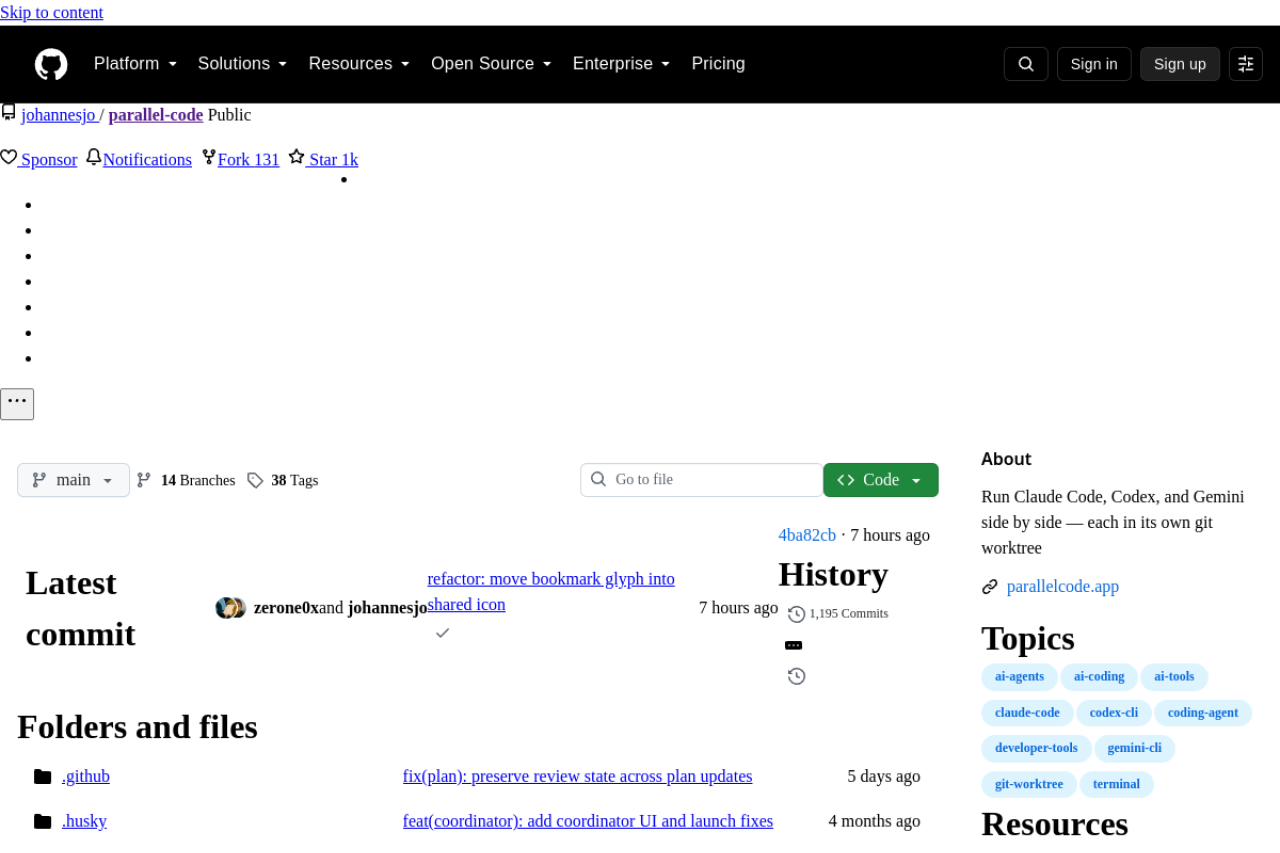Select the ai-tools topic tag

pos(1174,677)
